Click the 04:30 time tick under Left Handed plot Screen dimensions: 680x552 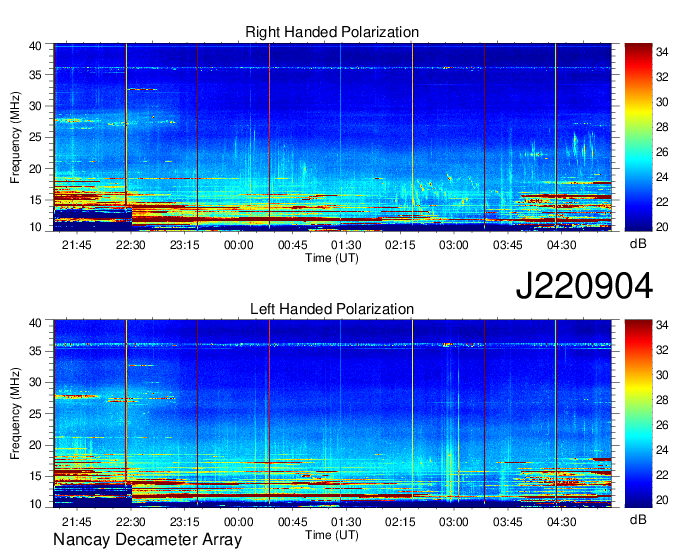point(561,522)
